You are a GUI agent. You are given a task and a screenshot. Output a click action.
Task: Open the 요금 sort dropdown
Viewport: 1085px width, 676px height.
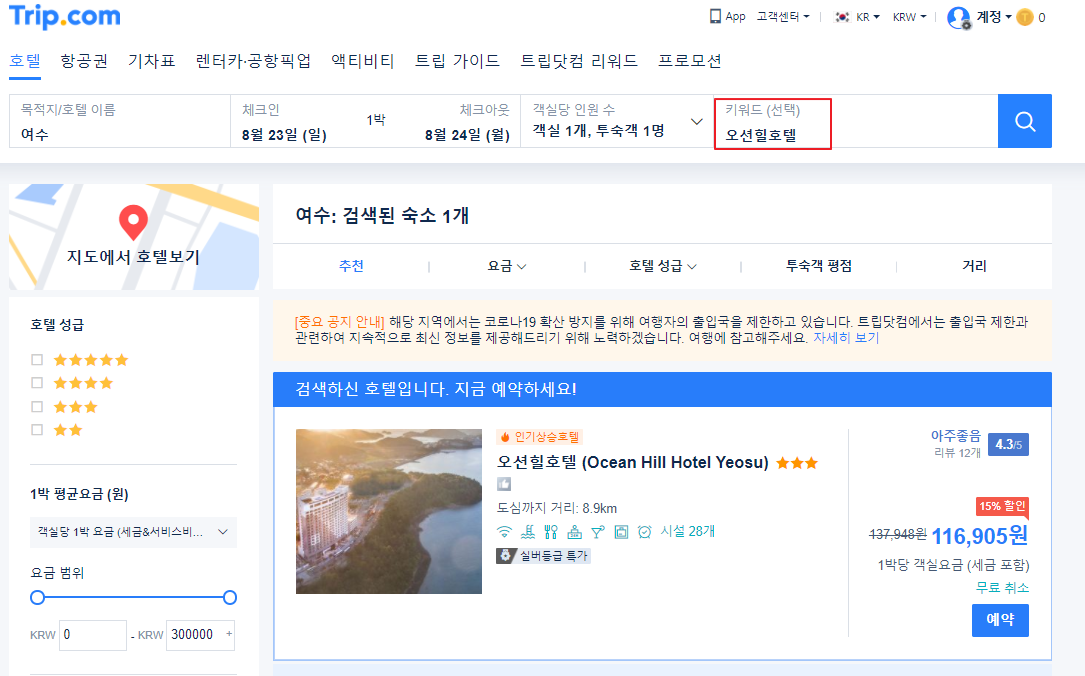(507, 266)
